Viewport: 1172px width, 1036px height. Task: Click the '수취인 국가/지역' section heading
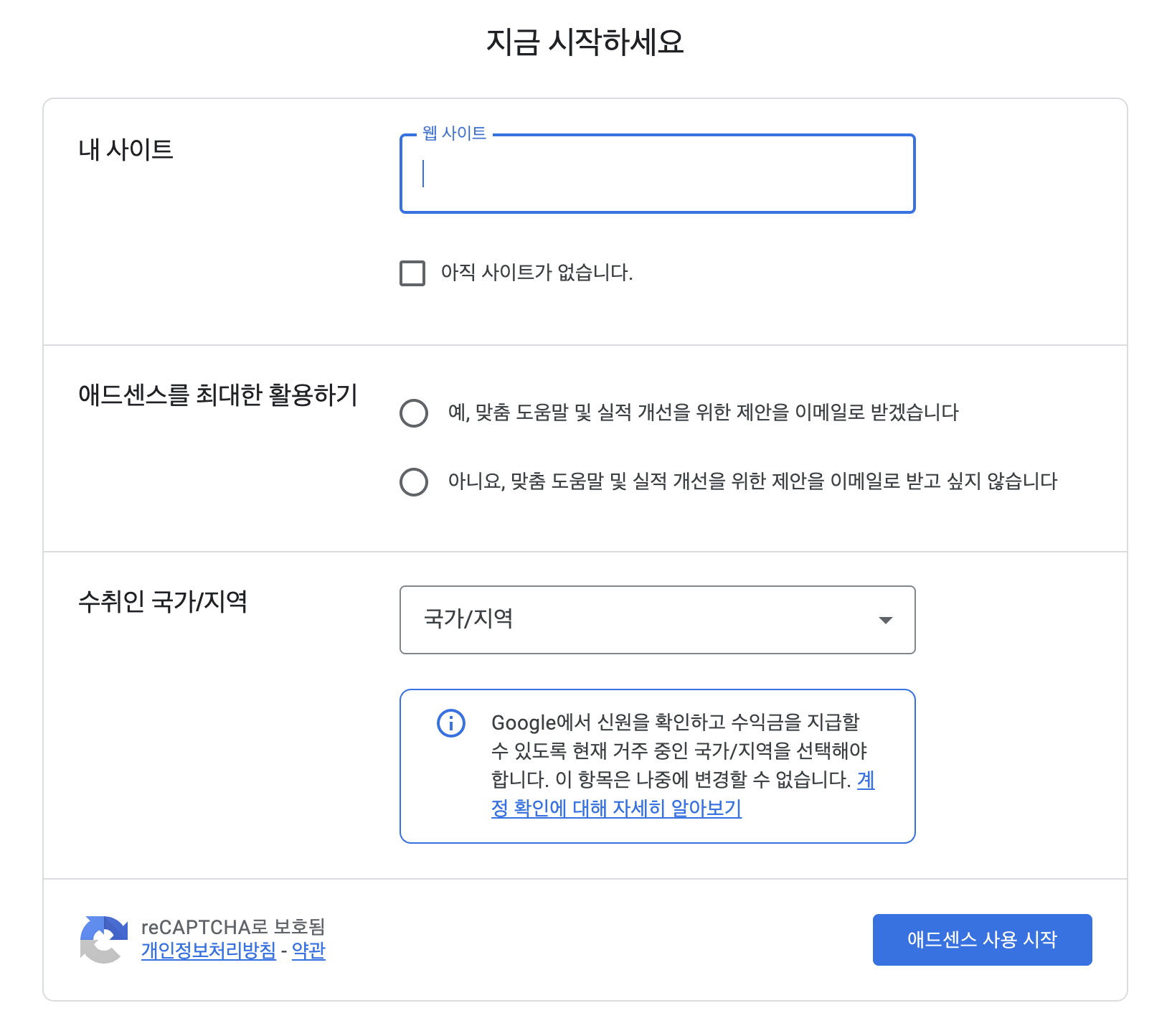(163, 601)
